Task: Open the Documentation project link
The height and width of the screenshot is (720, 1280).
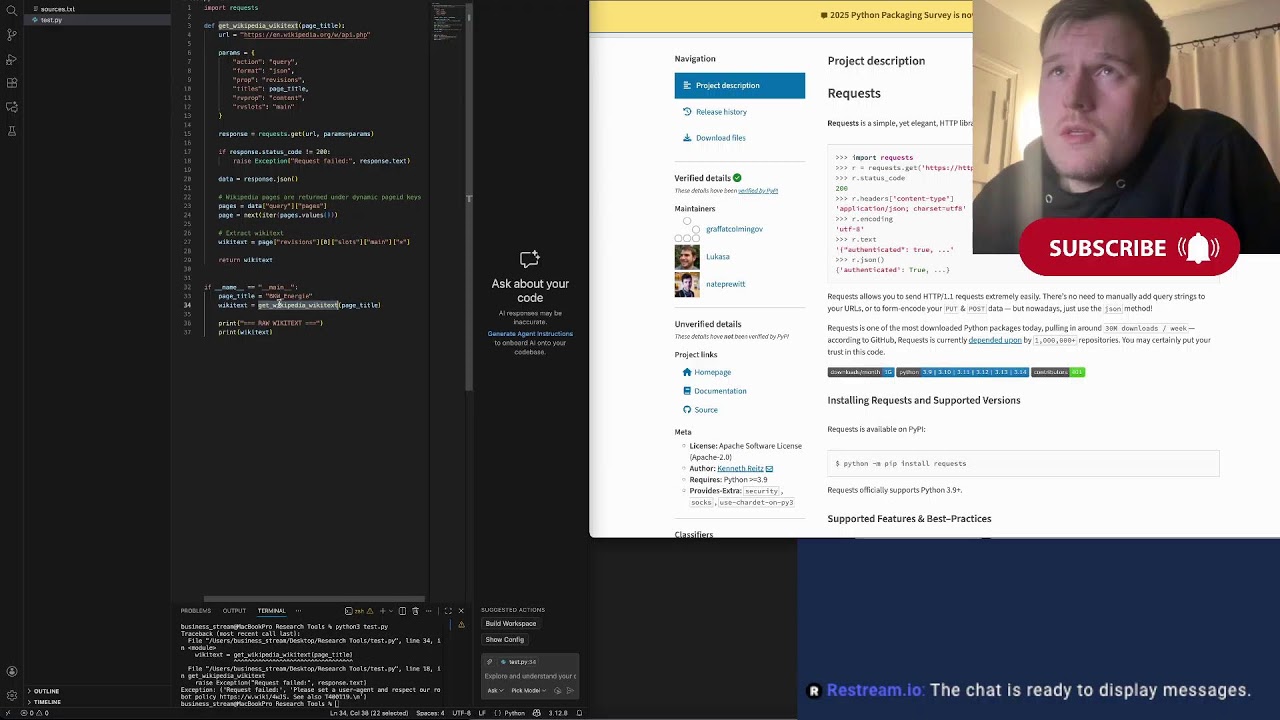Action: point(720,391)
